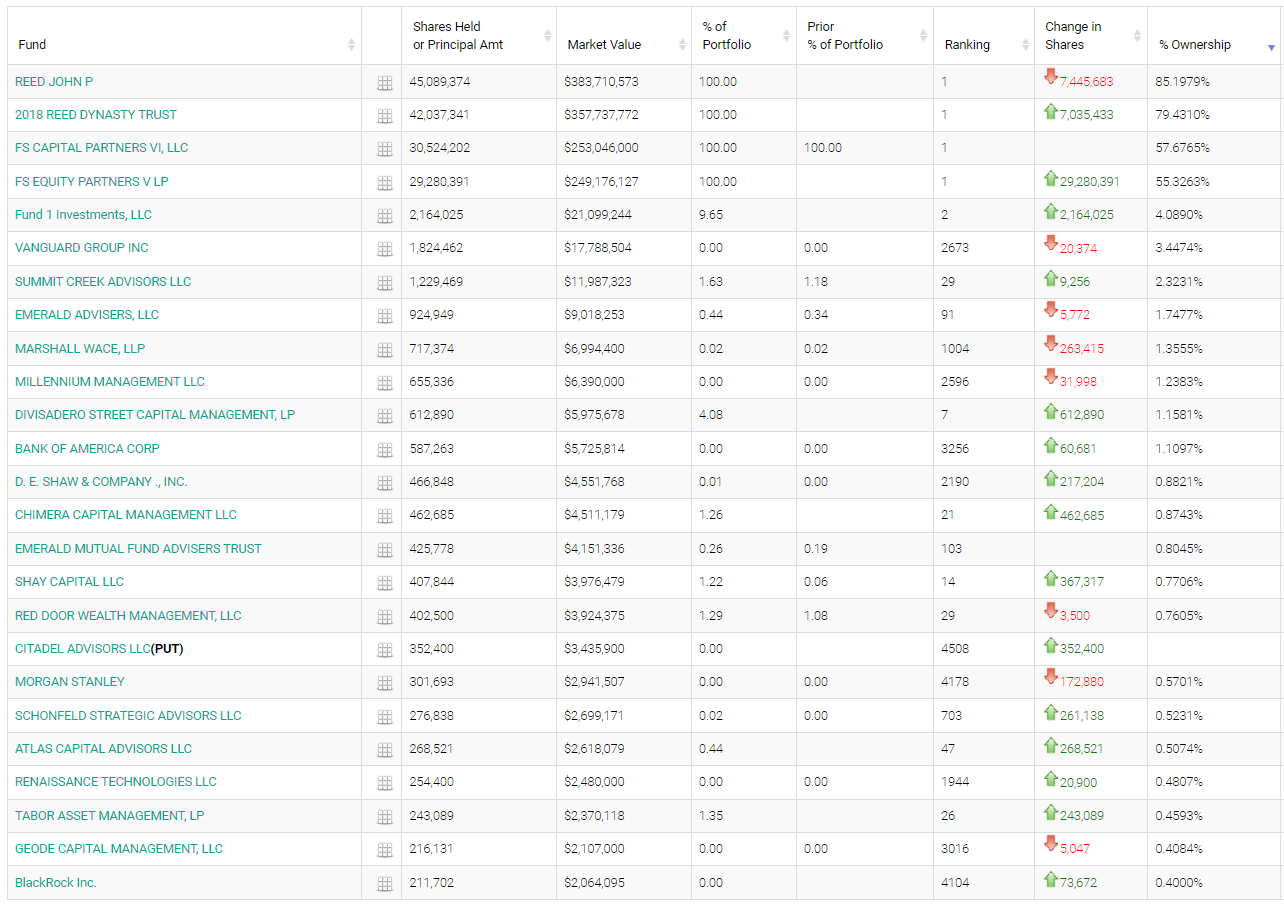The image size is (1284, 905).
Task: Open RENAISSANCE TECHNOLOGIES LLC link
Action: click(116, 782)
